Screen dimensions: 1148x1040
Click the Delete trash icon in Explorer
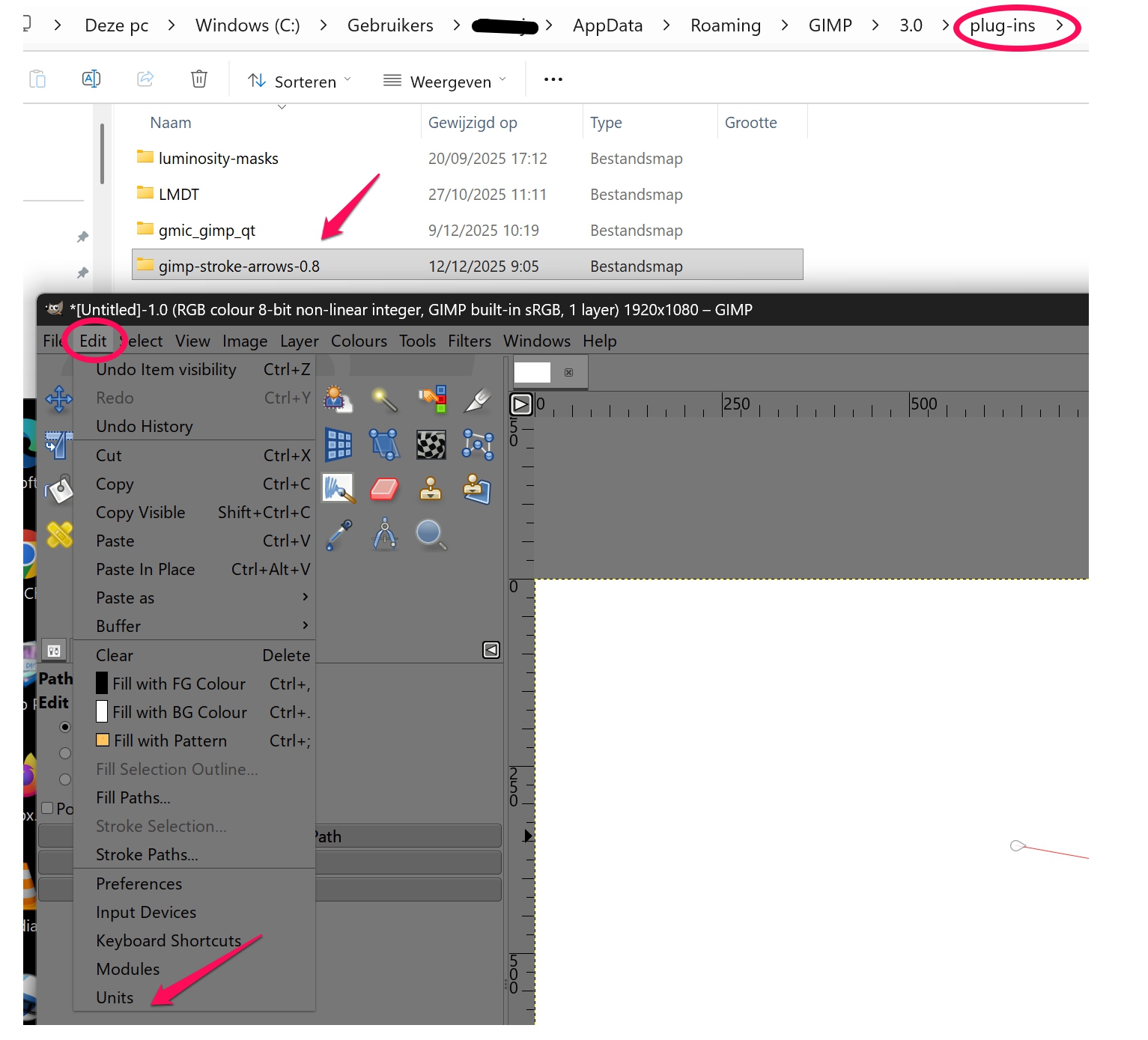pyautogui.click(x=199, y=79)
